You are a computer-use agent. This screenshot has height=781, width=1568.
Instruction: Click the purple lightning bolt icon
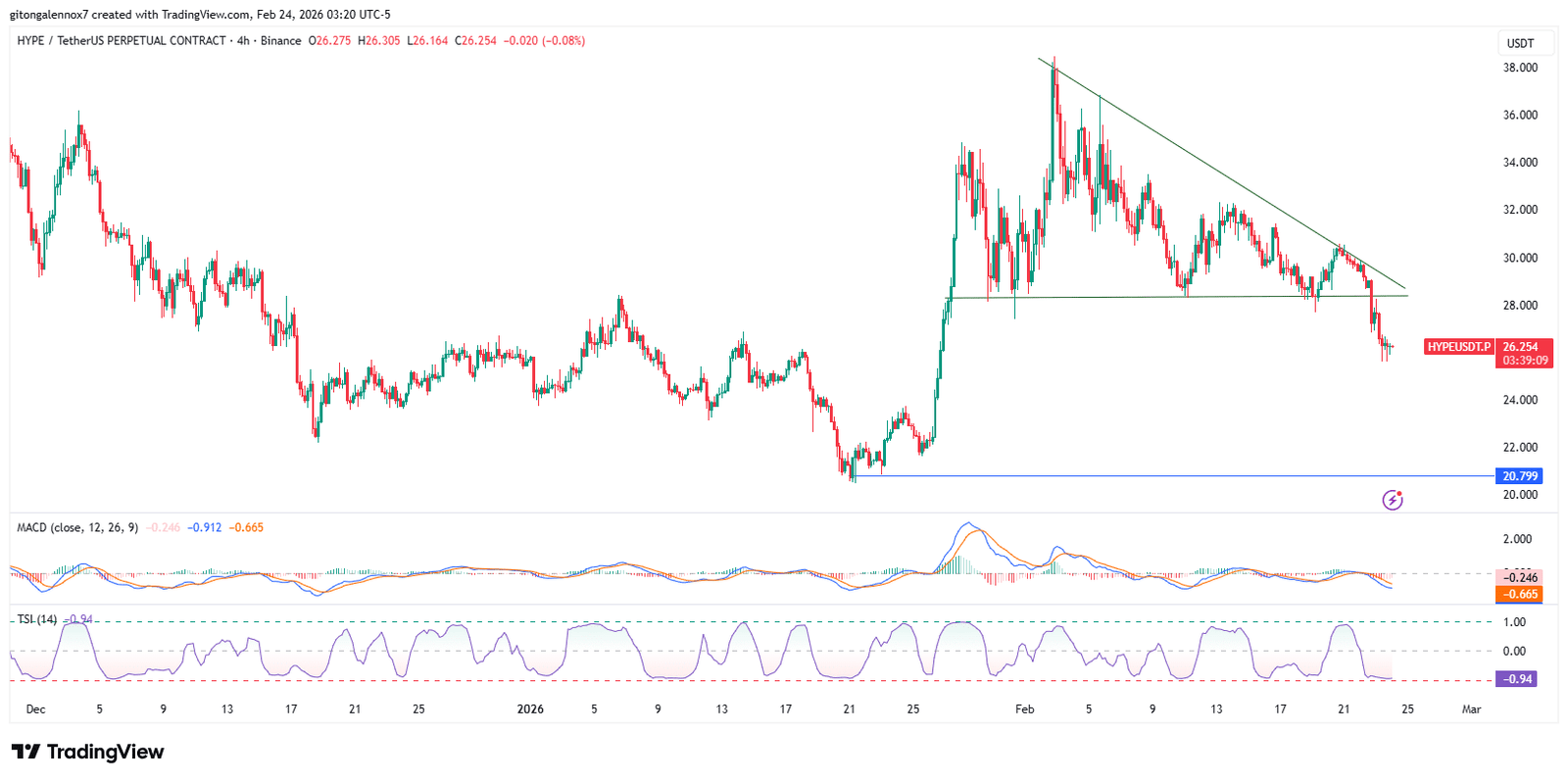point(1393,500)
